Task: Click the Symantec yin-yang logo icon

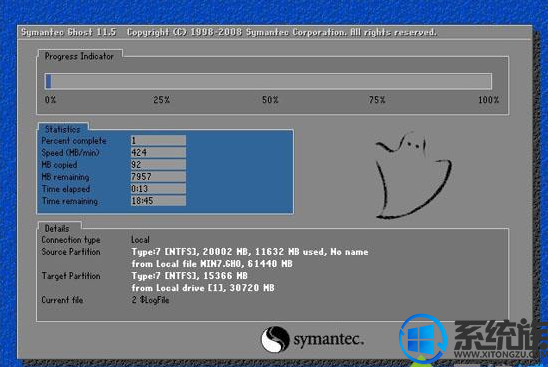Action: [275, 339]
